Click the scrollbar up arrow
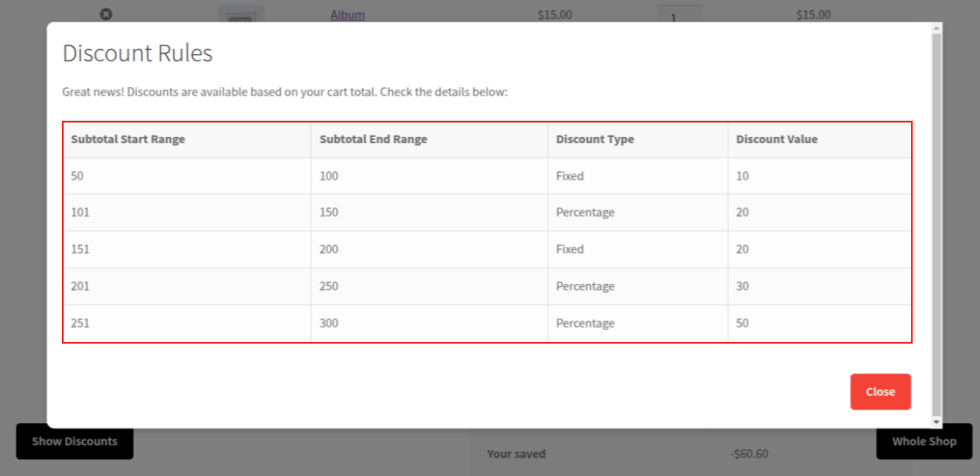Image resolution: width=980 pixels, height=476 pixels. 936,27
